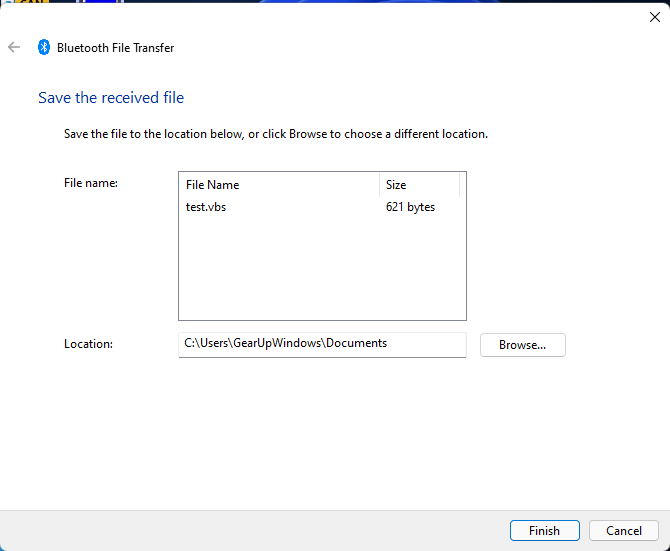Click the Bluetooth logo icon

click(x=44, y=47)
